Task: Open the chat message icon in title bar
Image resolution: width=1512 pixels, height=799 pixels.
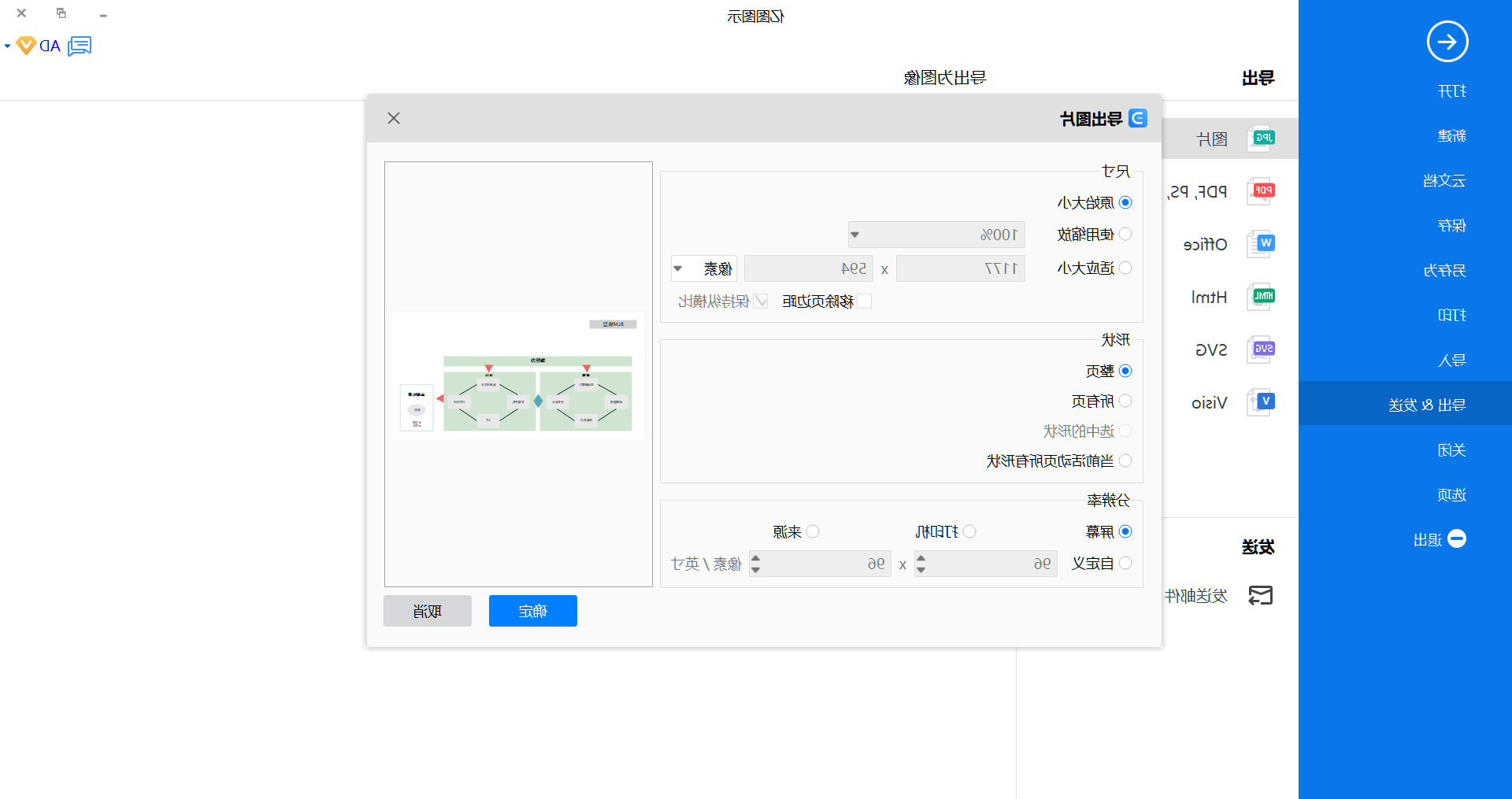Action: (x=80, y=46)
